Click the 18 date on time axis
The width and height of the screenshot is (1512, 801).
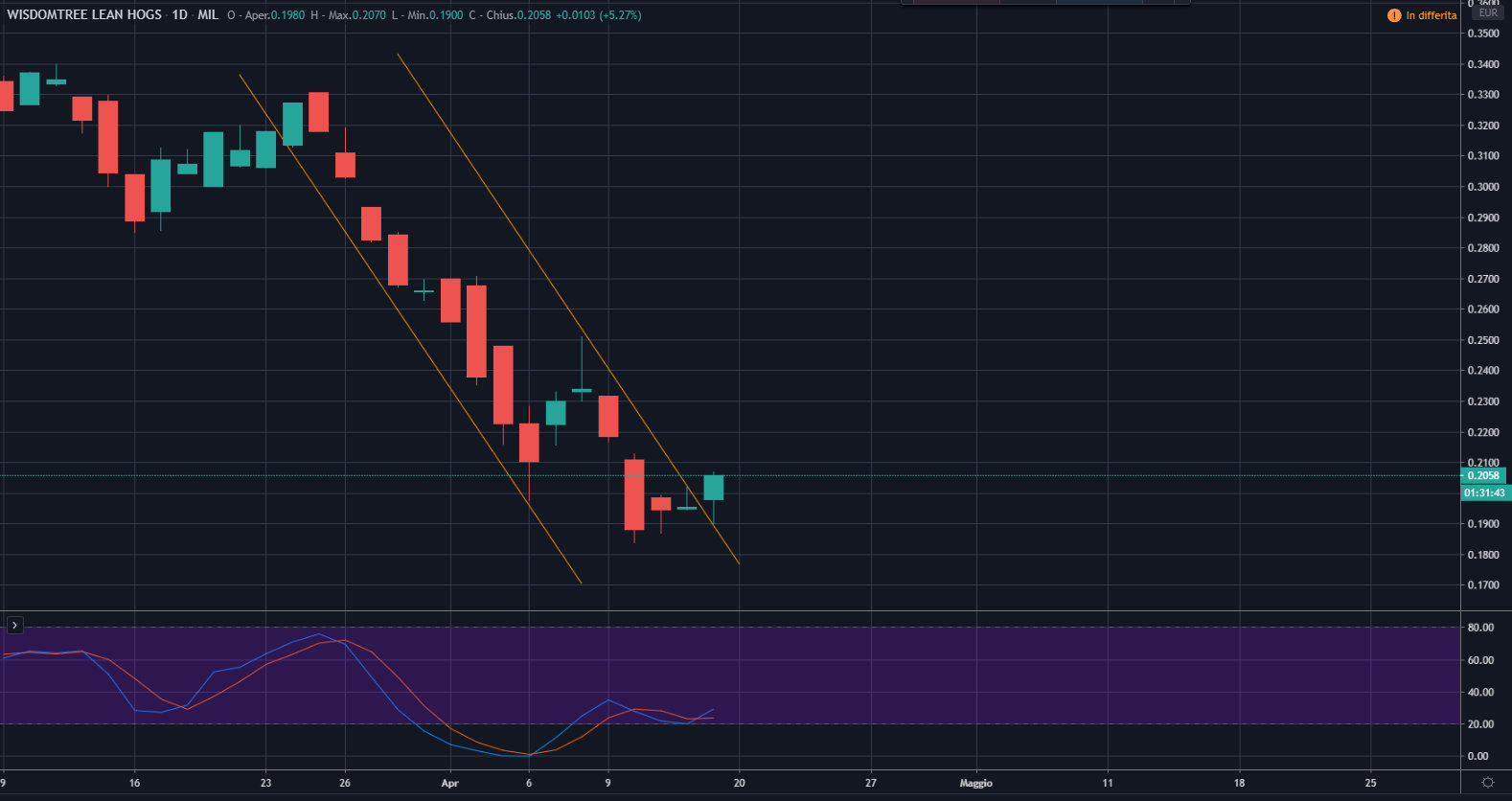(x=1239, y=783)
